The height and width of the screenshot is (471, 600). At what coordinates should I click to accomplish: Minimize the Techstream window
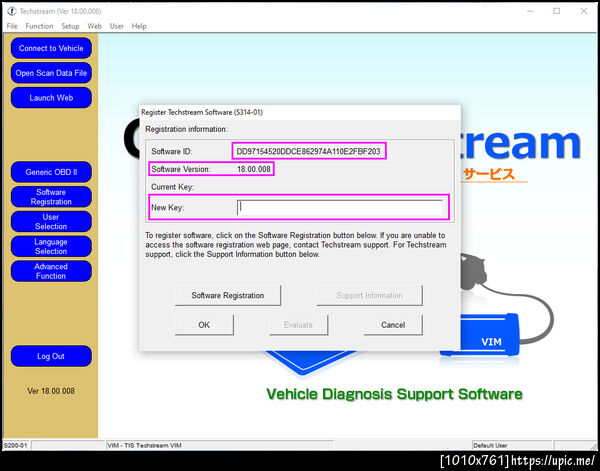pyautogui.click(x=530, y=11)
